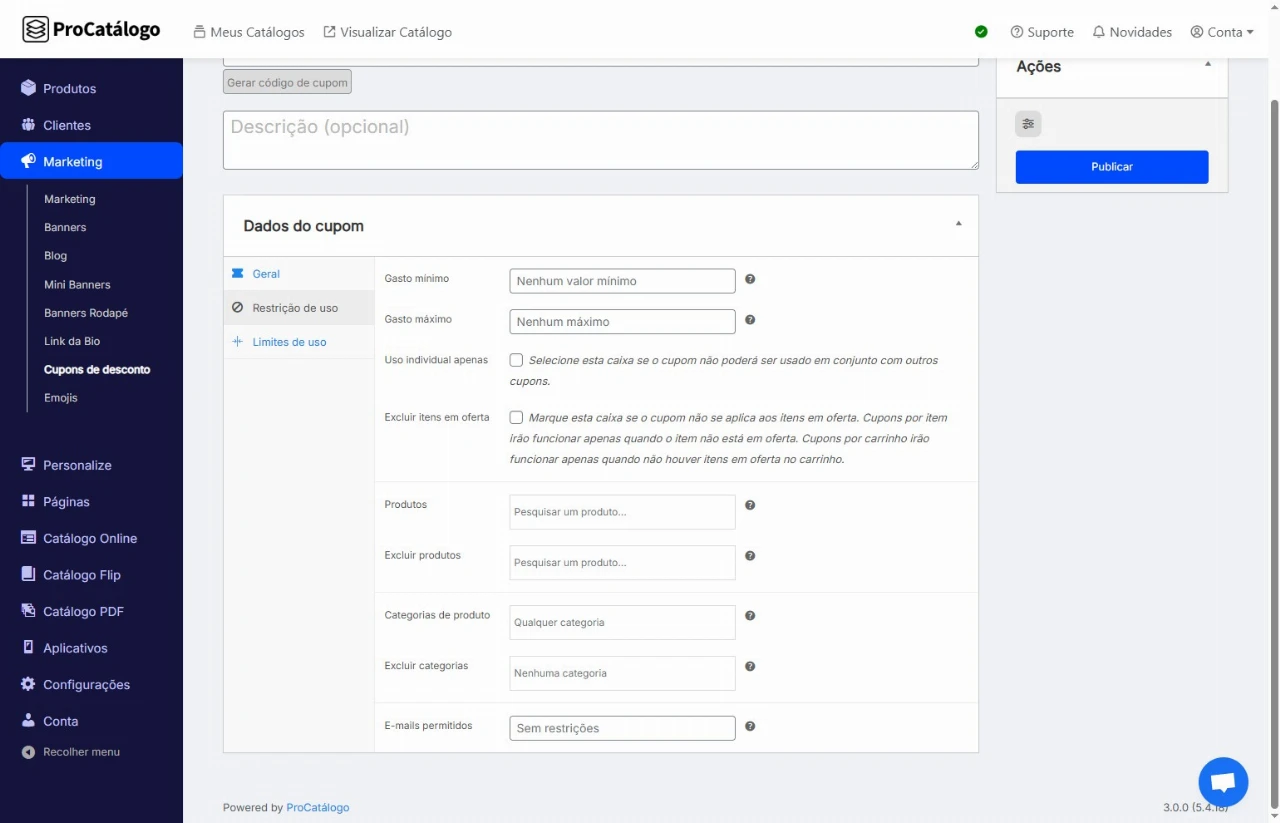Image resolution: width=1280 pixels, height=823 pixels.
Task: Open Banners in the Marketing submenu
Action: [x=65, y=227]
